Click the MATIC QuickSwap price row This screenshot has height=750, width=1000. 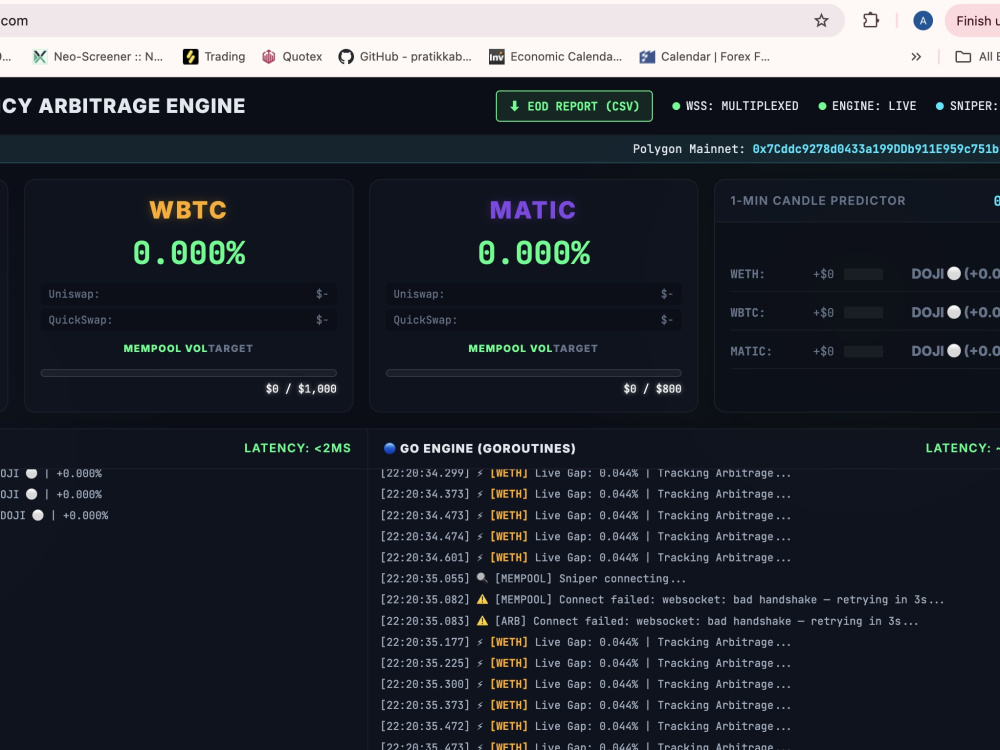534,320
